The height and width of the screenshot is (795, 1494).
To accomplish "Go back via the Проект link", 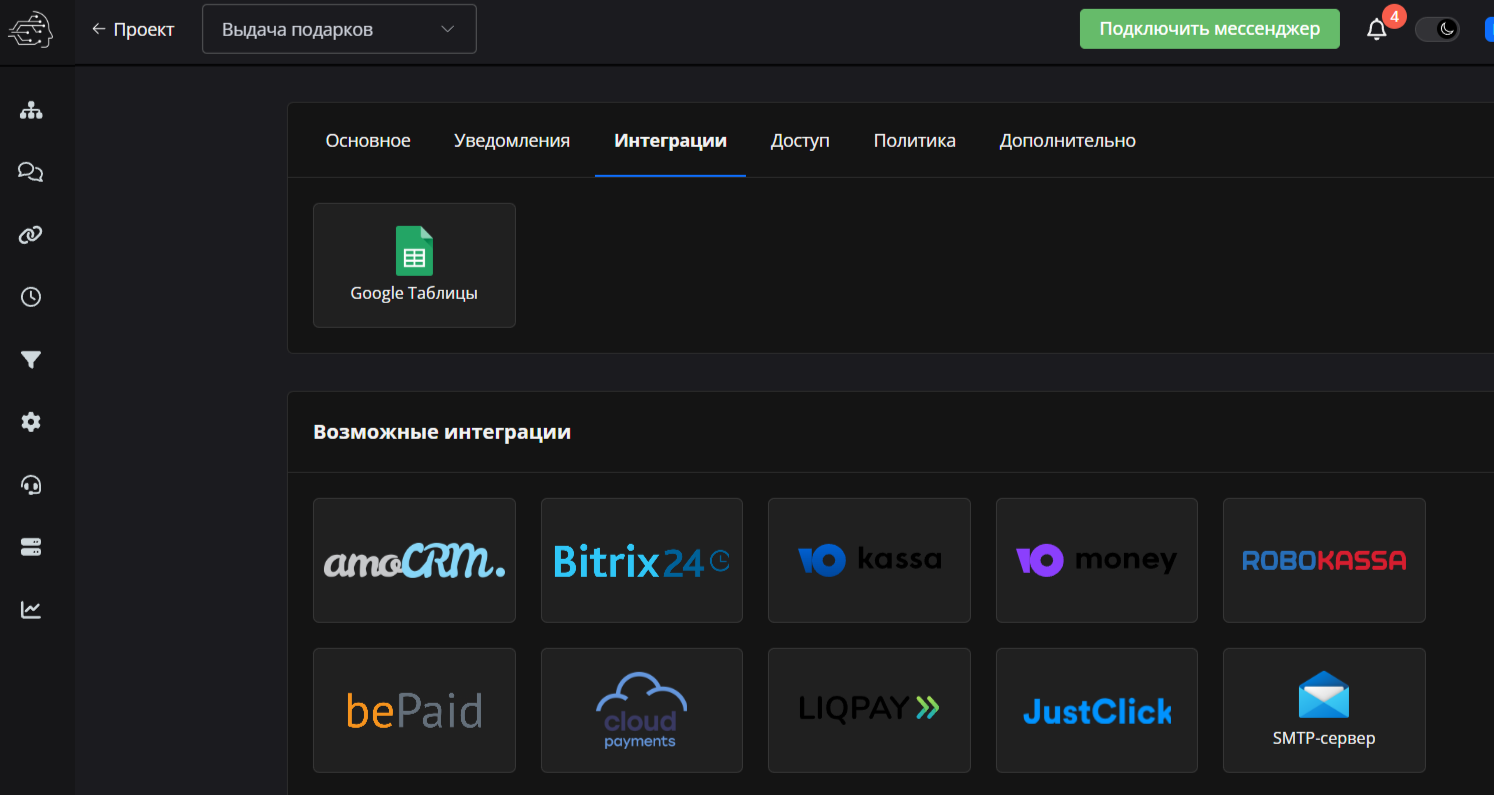I will pos(133,29).
